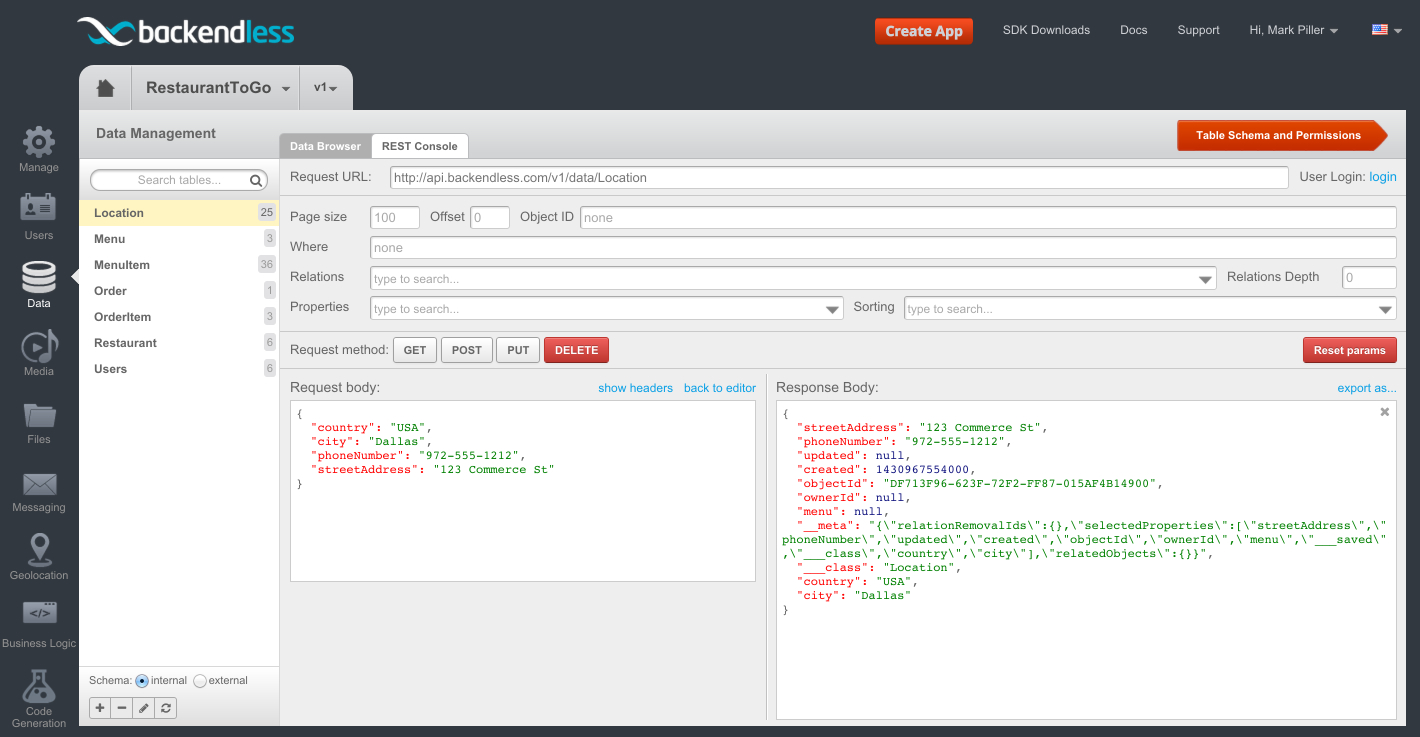Click the red DELETE method button
Screen dimensions: 1420x737
pos(576,350)
